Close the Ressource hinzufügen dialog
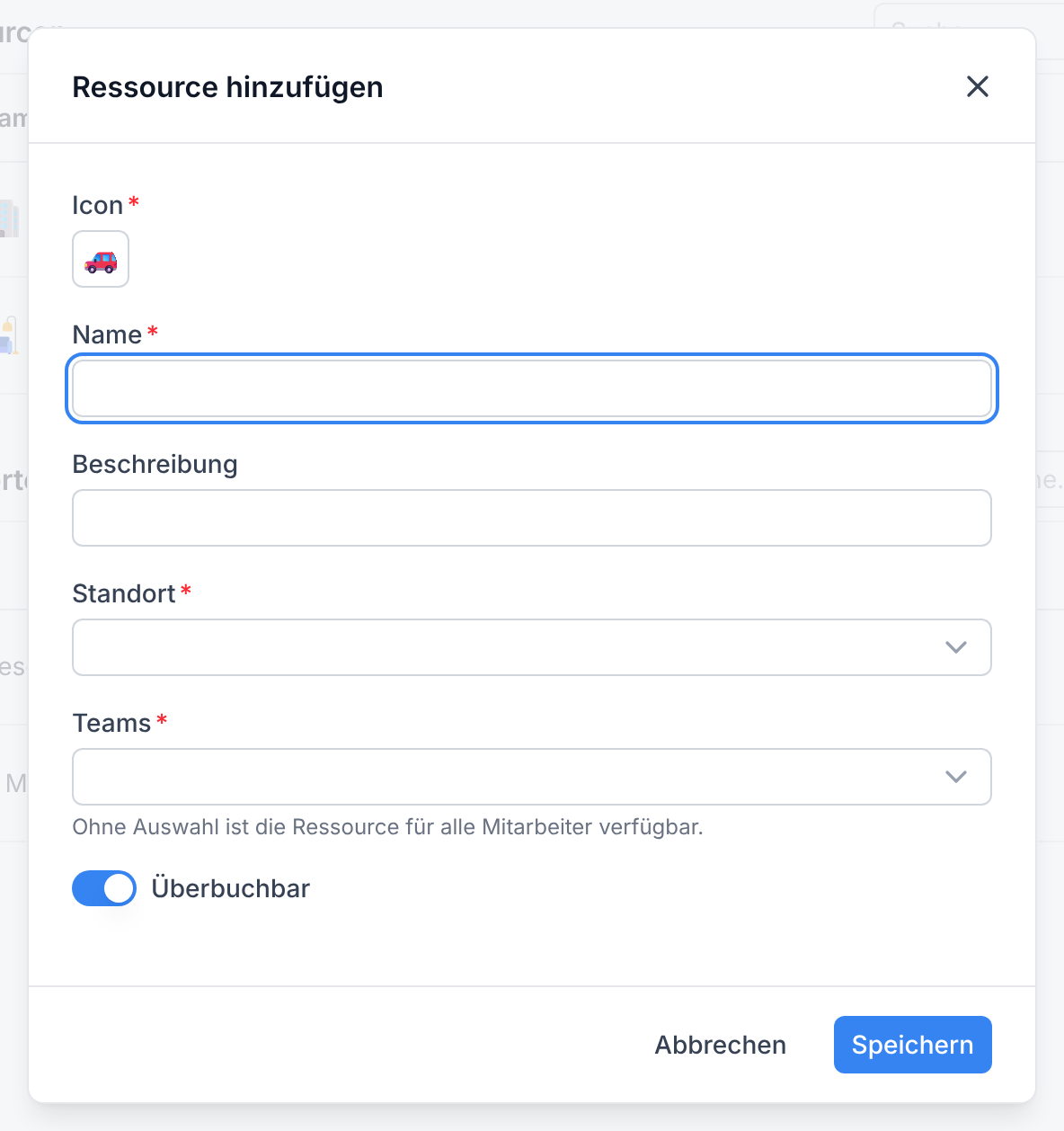The width and height of the screenshot is (1064, 1131). pos(978,86)
